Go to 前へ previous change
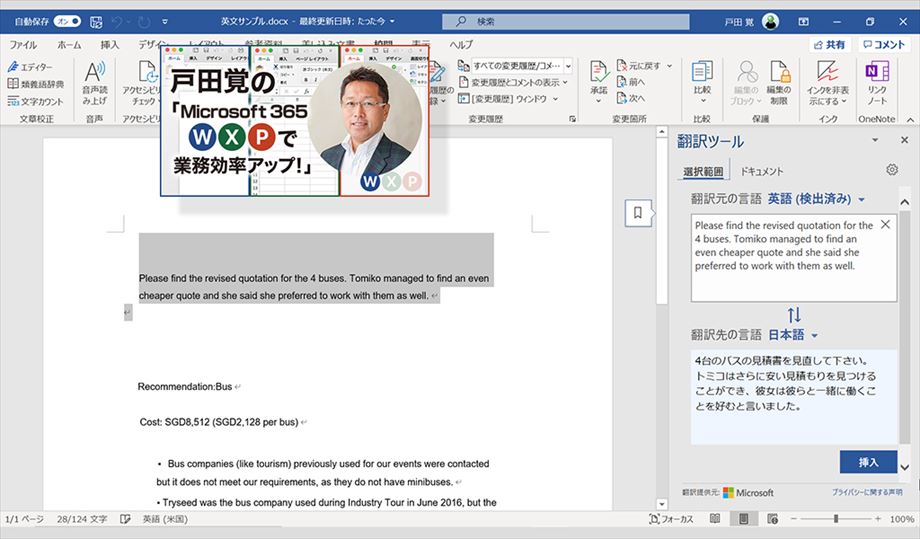 pyautogui.click(x=631, y=82)
